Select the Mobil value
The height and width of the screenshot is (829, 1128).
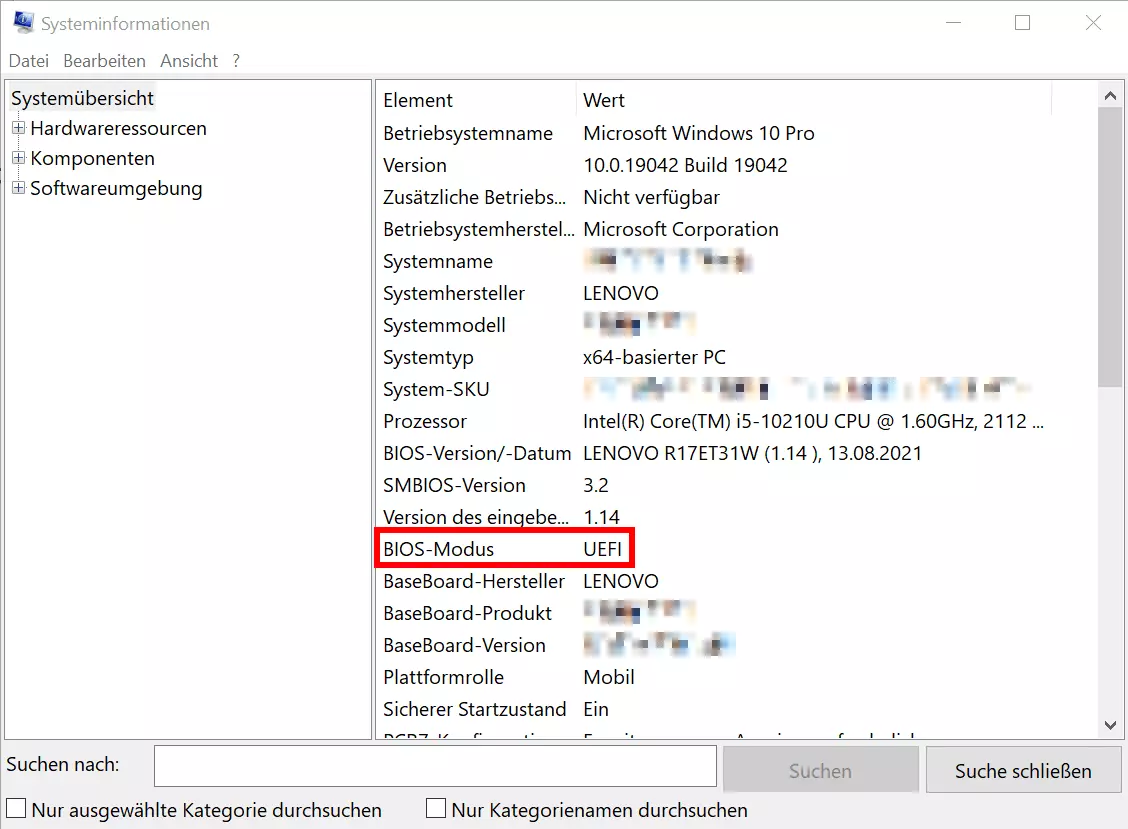[609, 678]
